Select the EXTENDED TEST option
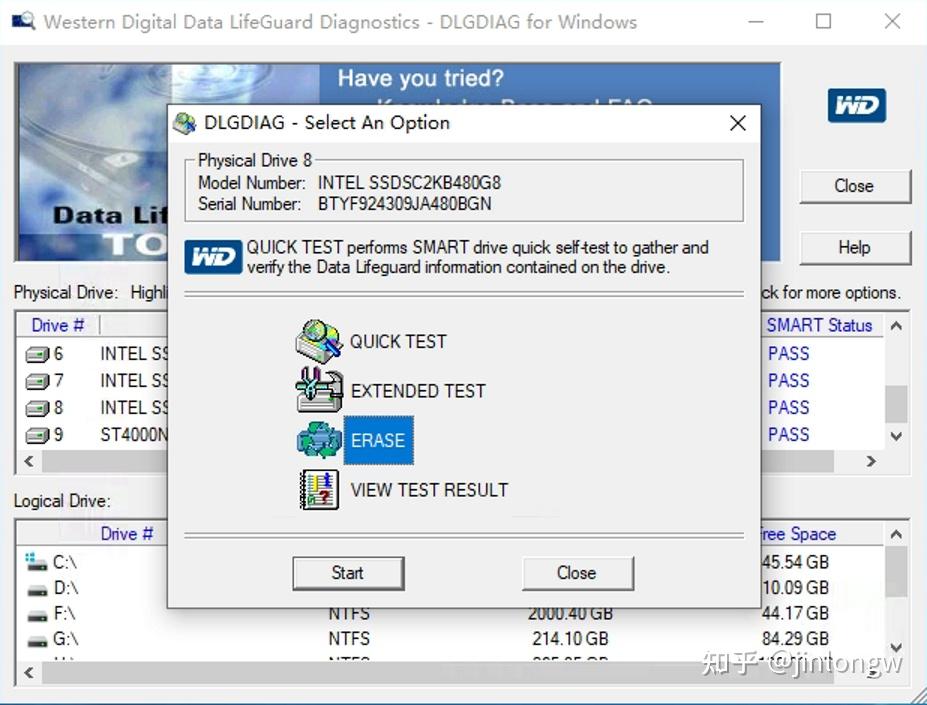This screenshot has width=927, height=705. pos(418,391)
